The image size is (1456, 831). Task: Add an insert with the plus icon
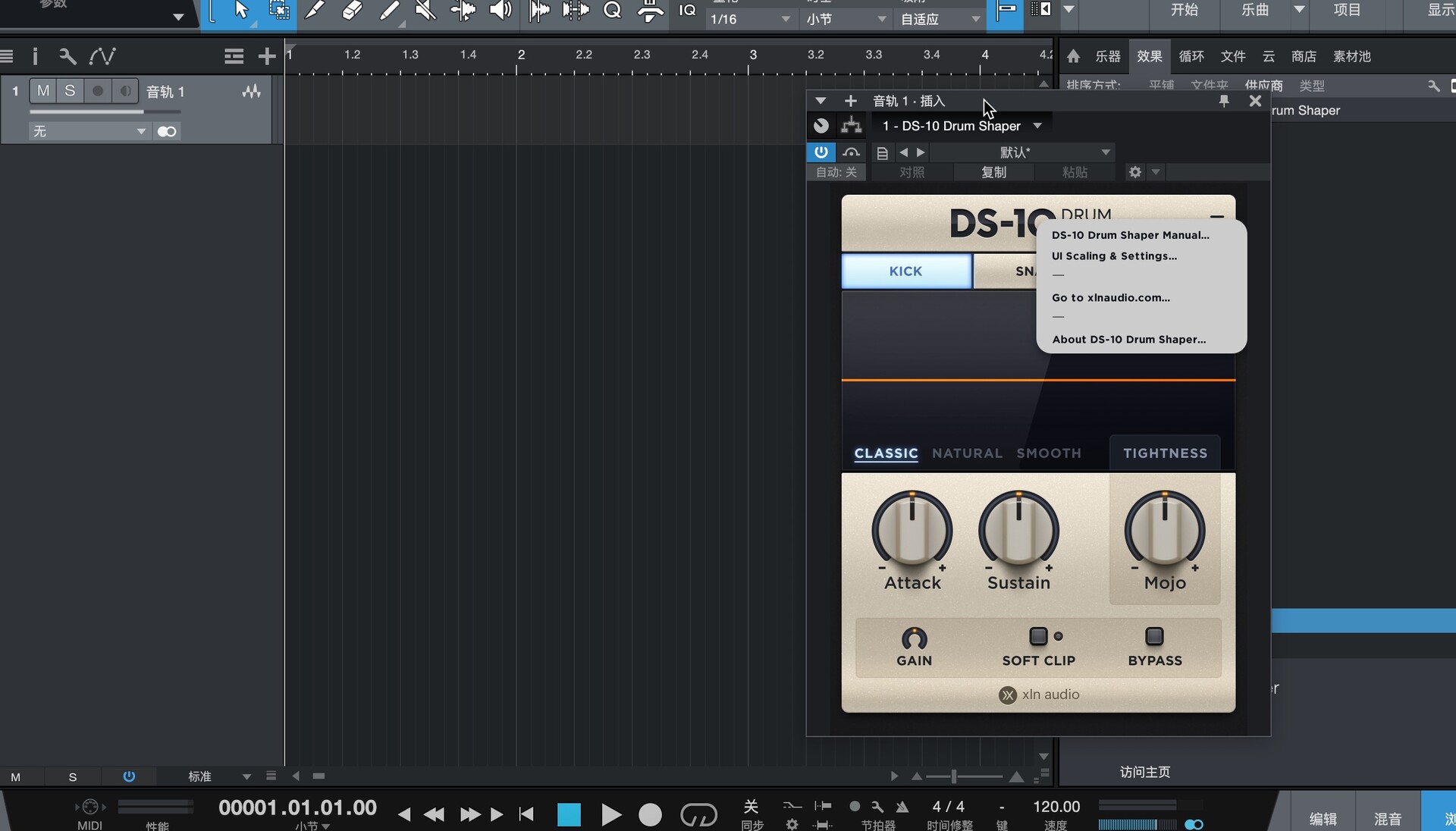pos(850,101)
